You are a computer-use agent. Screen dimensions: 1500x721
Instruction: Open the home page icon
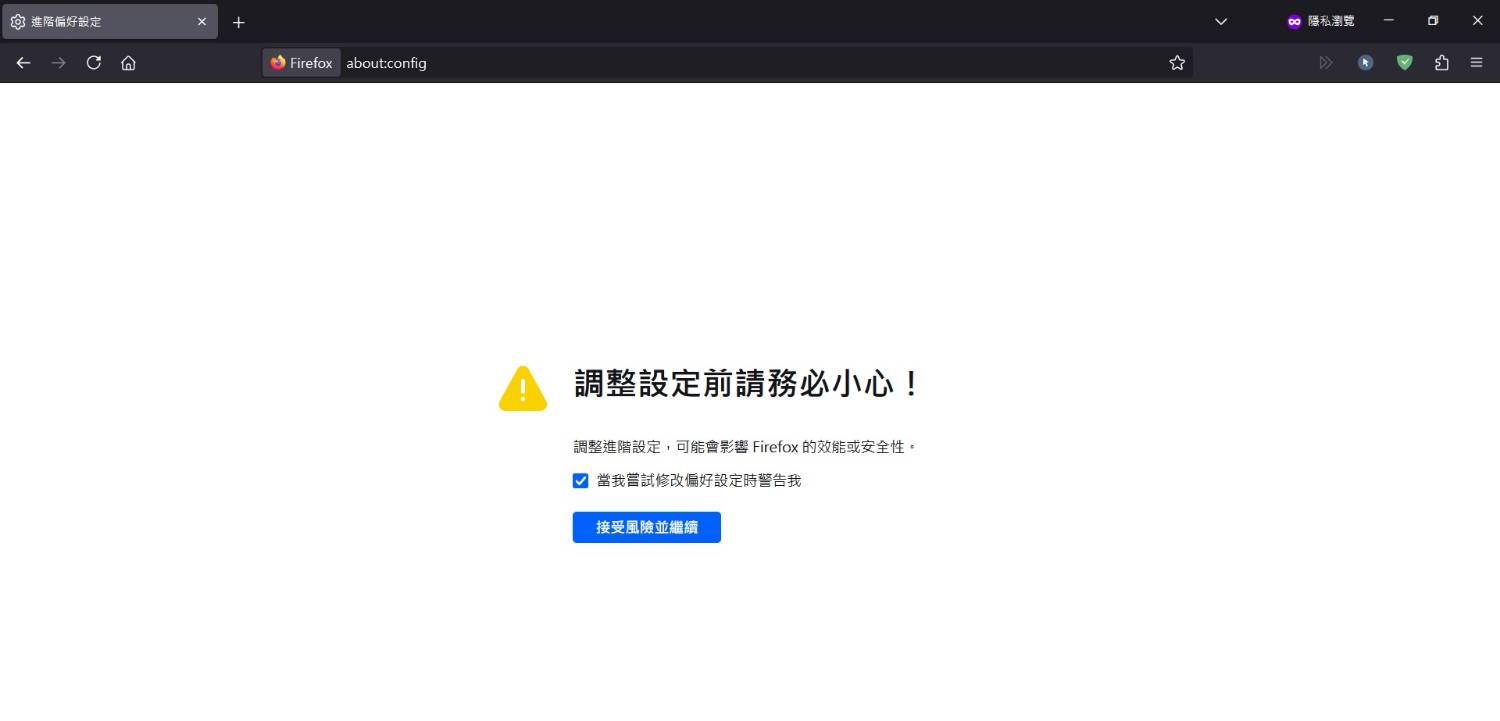click(x=128, y=63)
